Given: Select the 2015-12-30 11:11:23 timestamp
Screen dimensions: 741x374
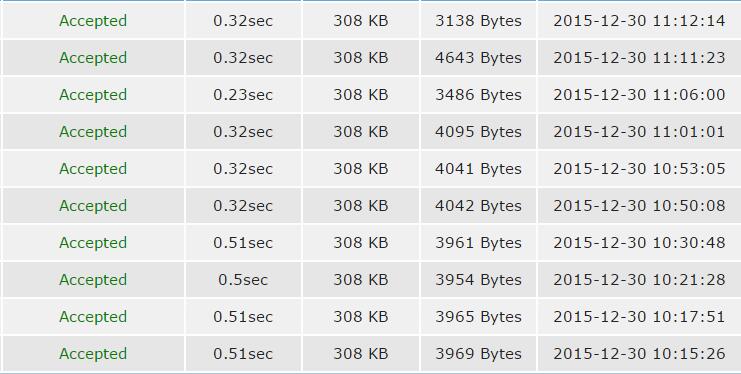Looking at the screenshot, I should (x=639, y=58).
